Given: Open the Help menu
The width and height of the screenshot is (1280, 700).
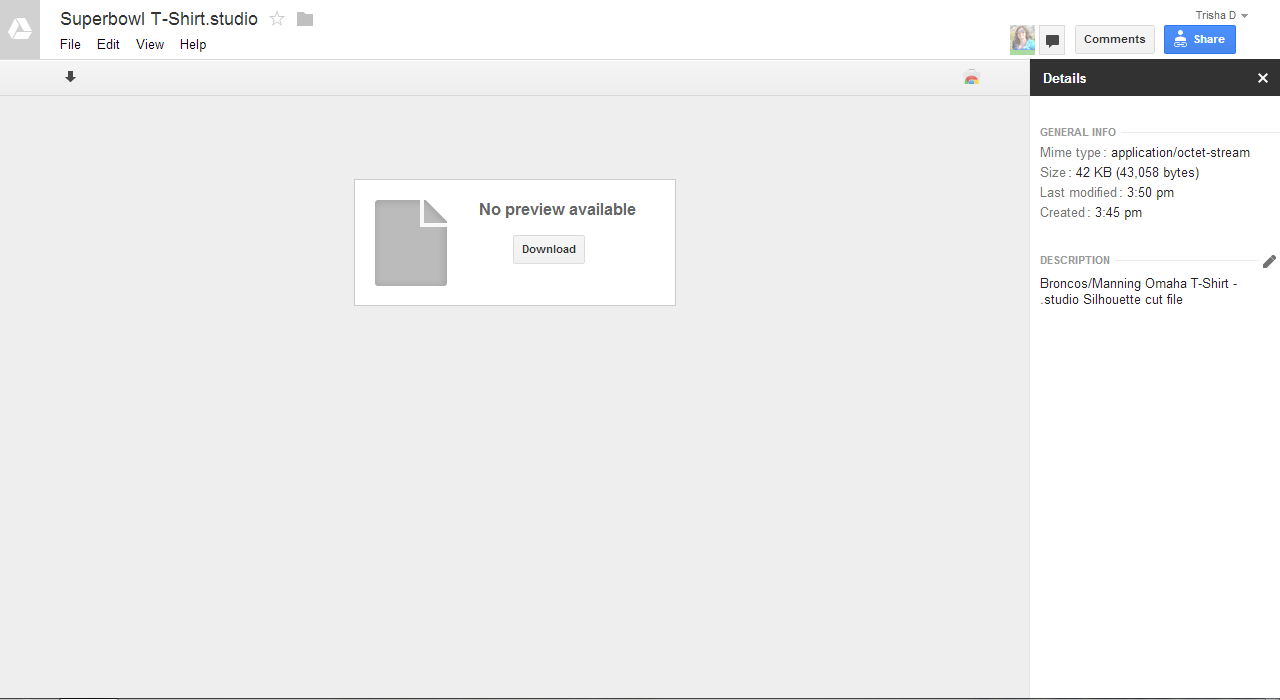Looking at the screenshot, I should coord(193,44).
